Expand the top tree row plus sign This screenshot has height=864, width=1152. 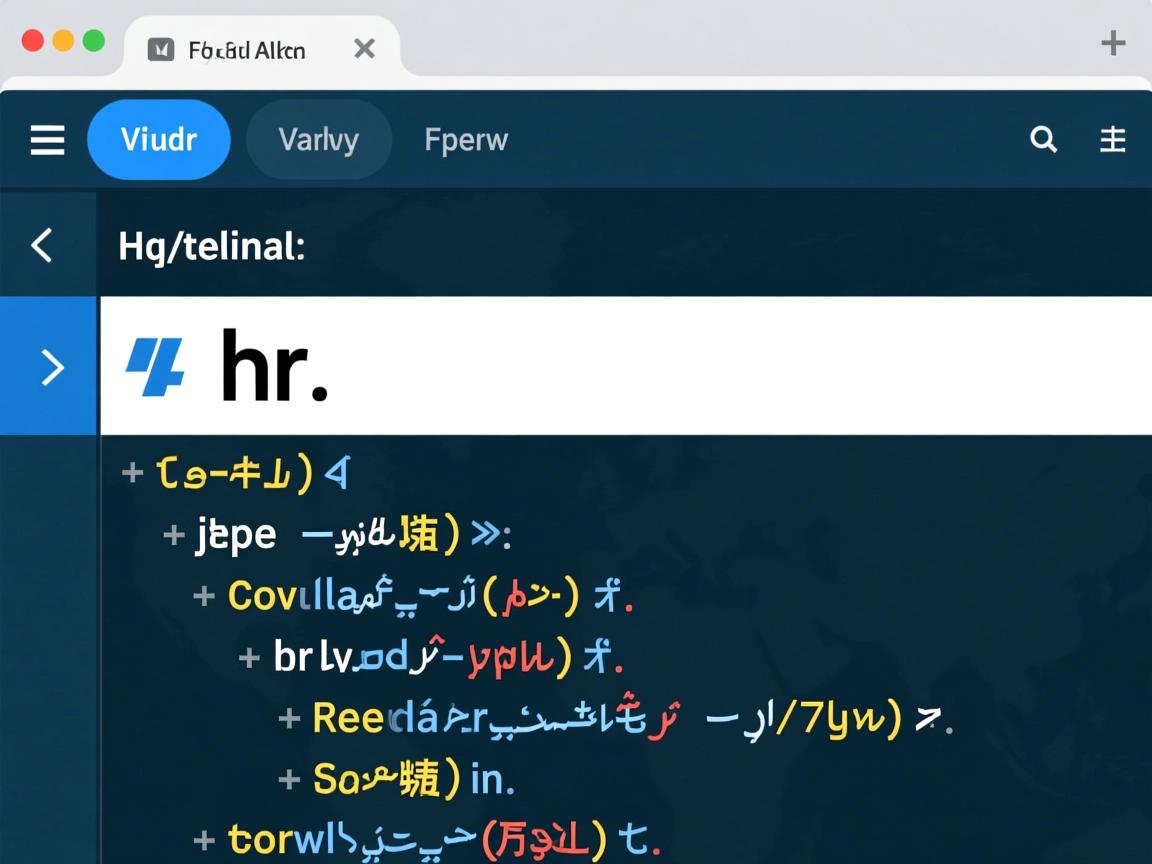tap(132, 472)
